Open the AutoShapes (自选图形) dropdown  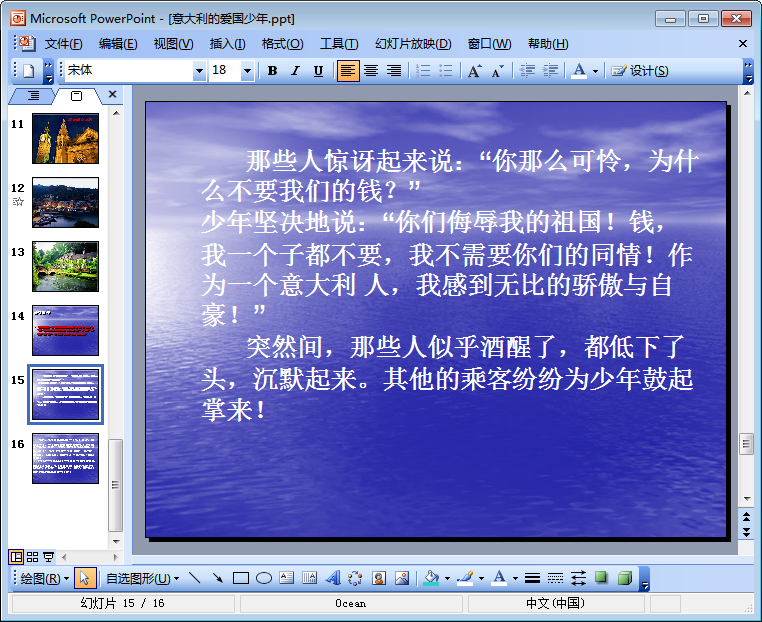[x=142, y=578]
